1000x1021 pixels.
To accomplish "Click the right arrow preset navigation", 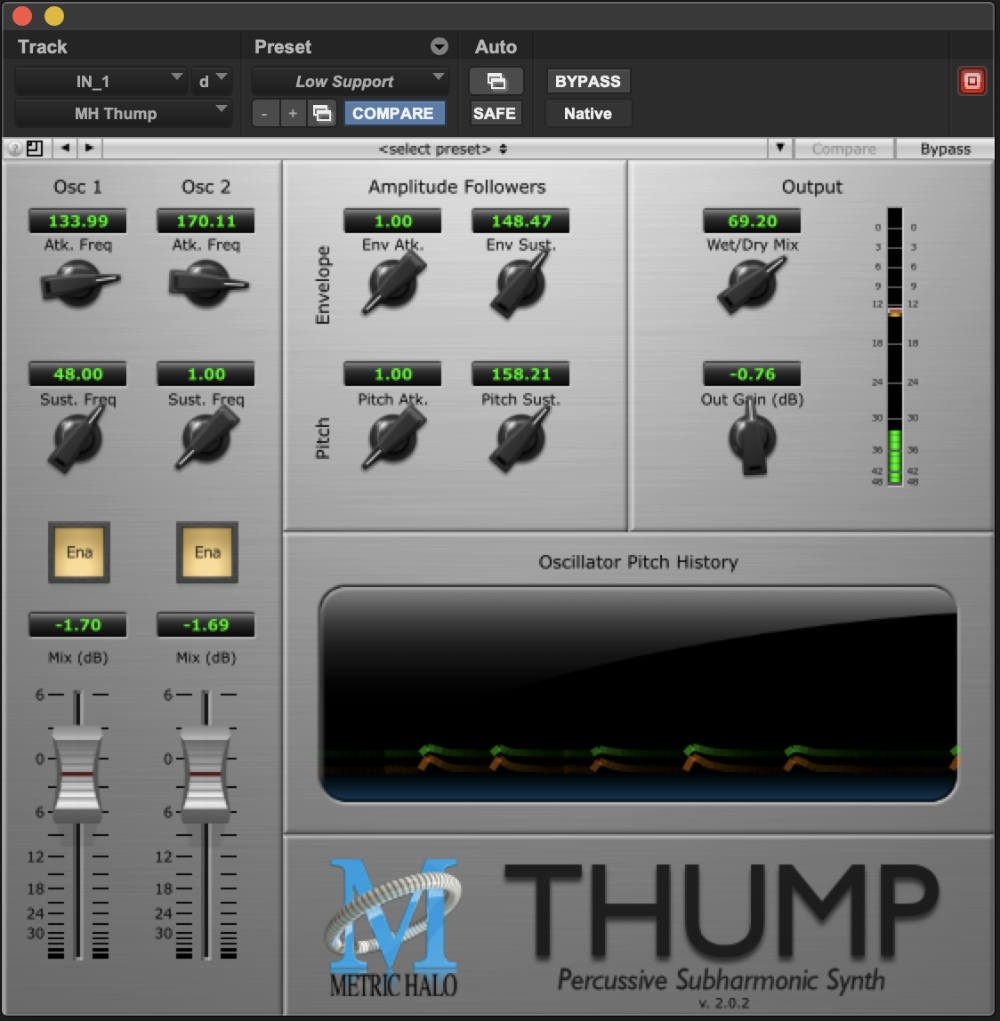I will (x=90, y=148).
